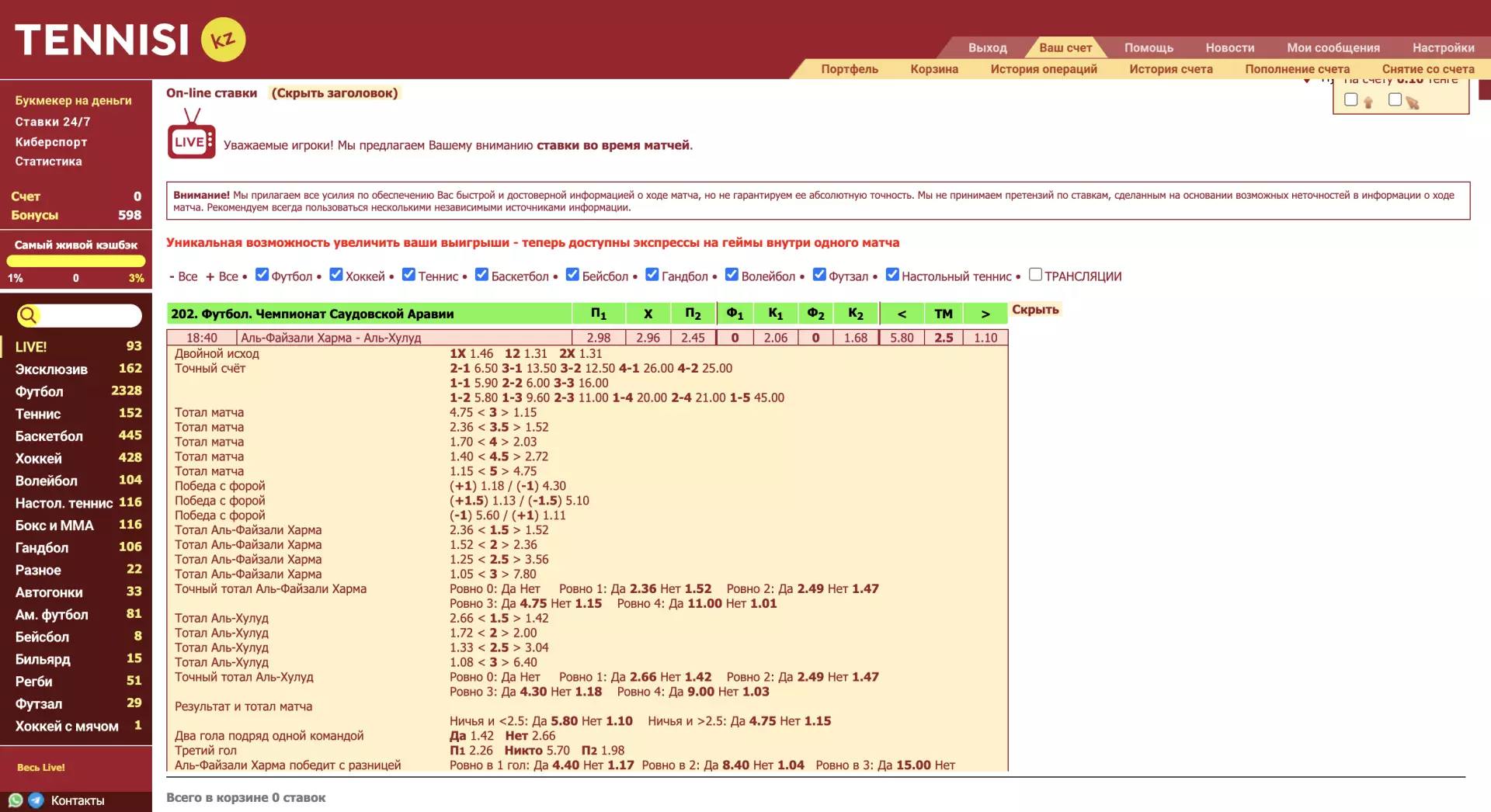This screenshot has width=1491, height=812.
Task: Select П2 odds 2.45
Action: pos(693,338)
